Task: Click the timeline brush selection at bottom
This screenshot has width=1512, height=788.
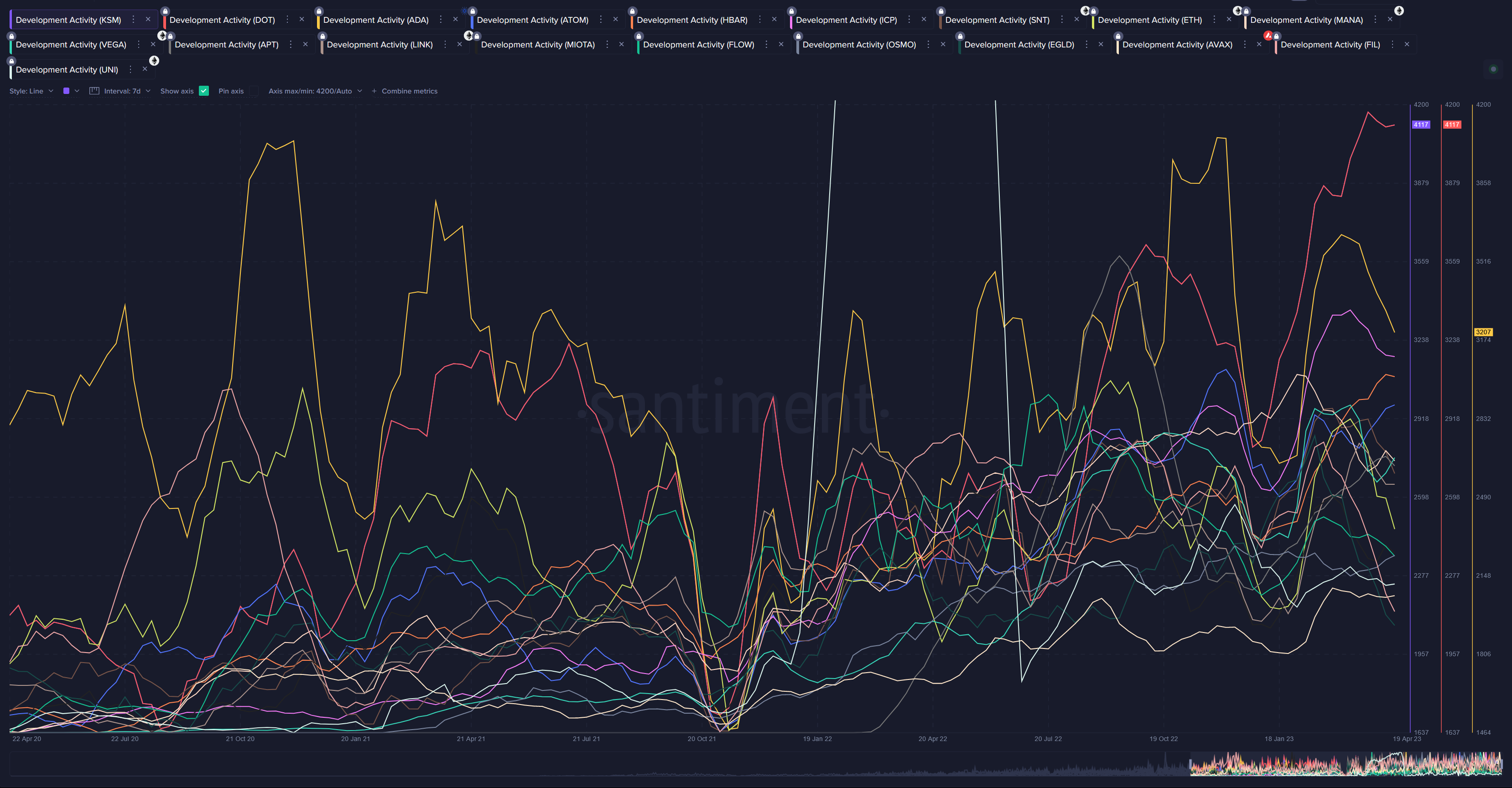Action: point(1346,765)
